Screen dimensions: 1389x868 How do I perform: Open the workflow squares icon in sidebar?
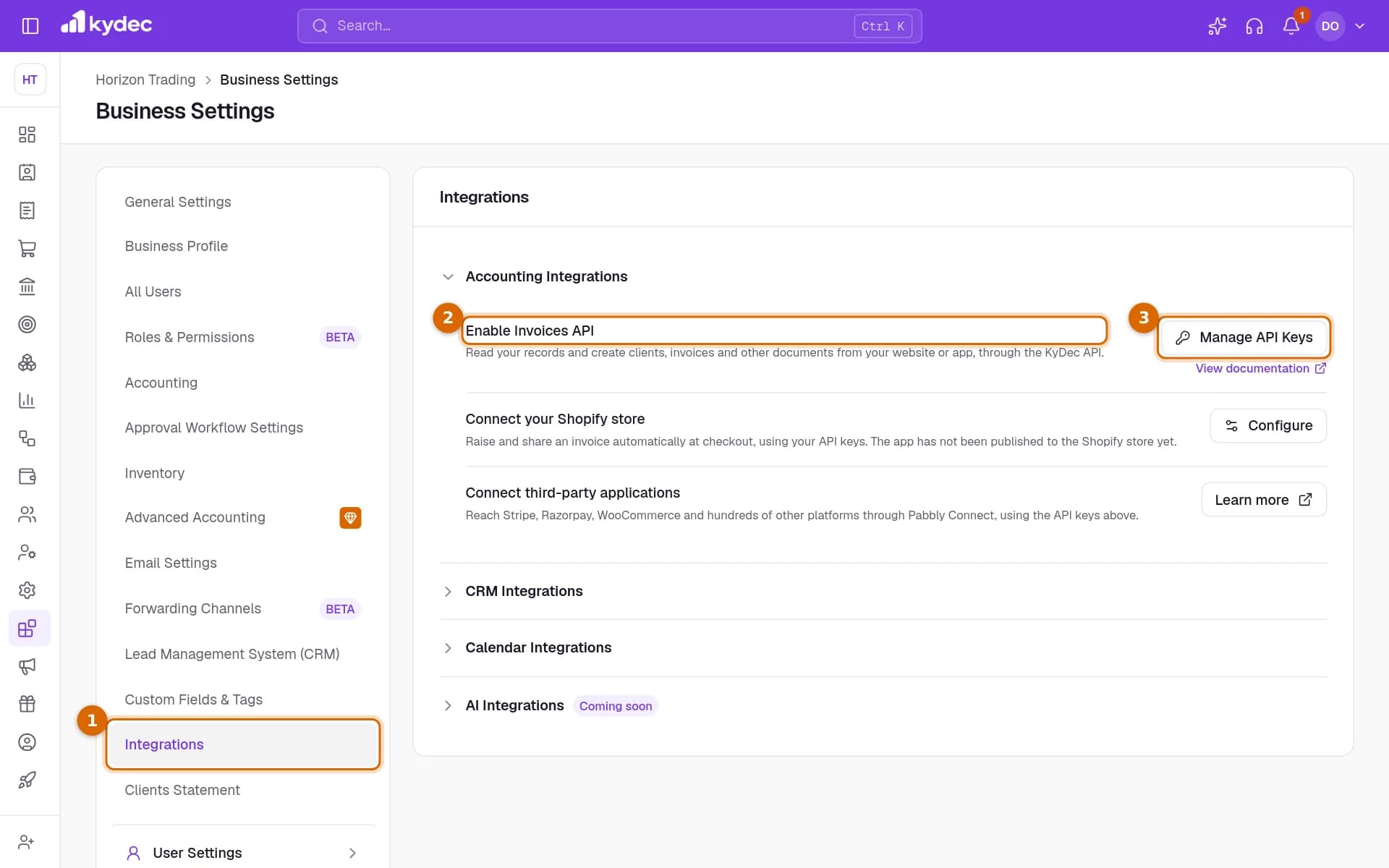27,438
